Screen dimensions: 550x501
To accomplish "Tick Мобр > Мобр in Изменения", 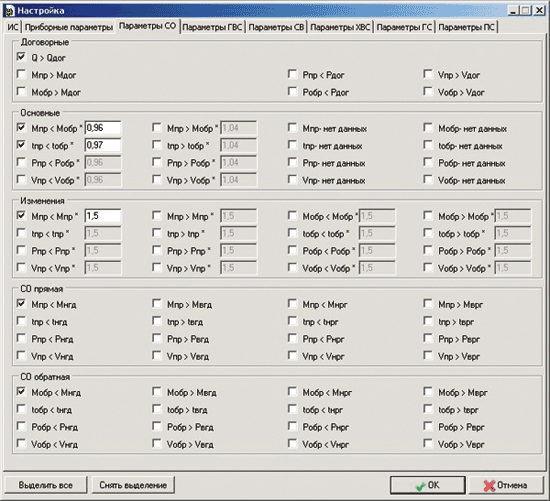I will coord(428,215).
